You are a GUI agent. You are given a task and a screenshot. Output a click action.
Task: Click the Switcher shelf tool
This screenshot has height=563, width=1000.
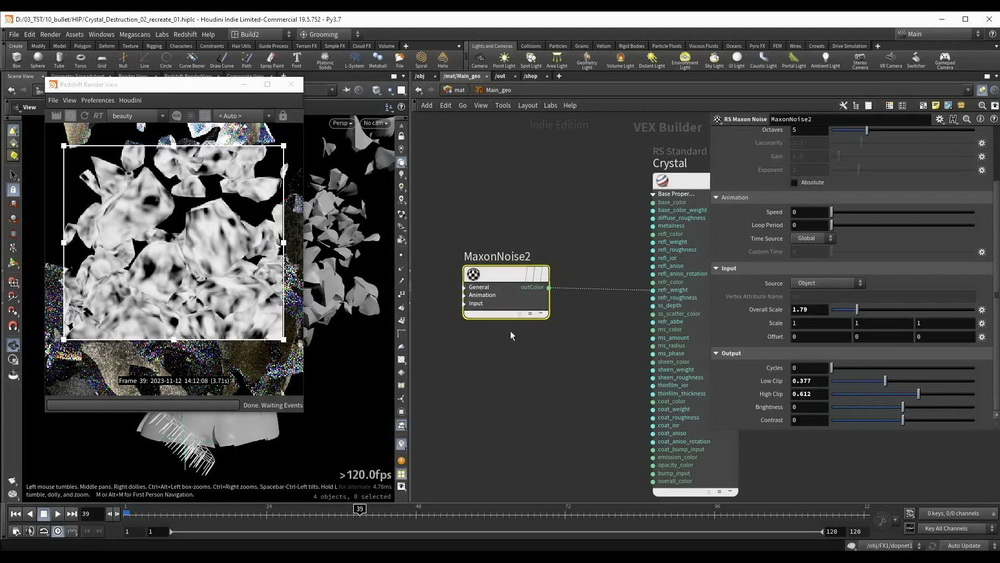(916, 61)
